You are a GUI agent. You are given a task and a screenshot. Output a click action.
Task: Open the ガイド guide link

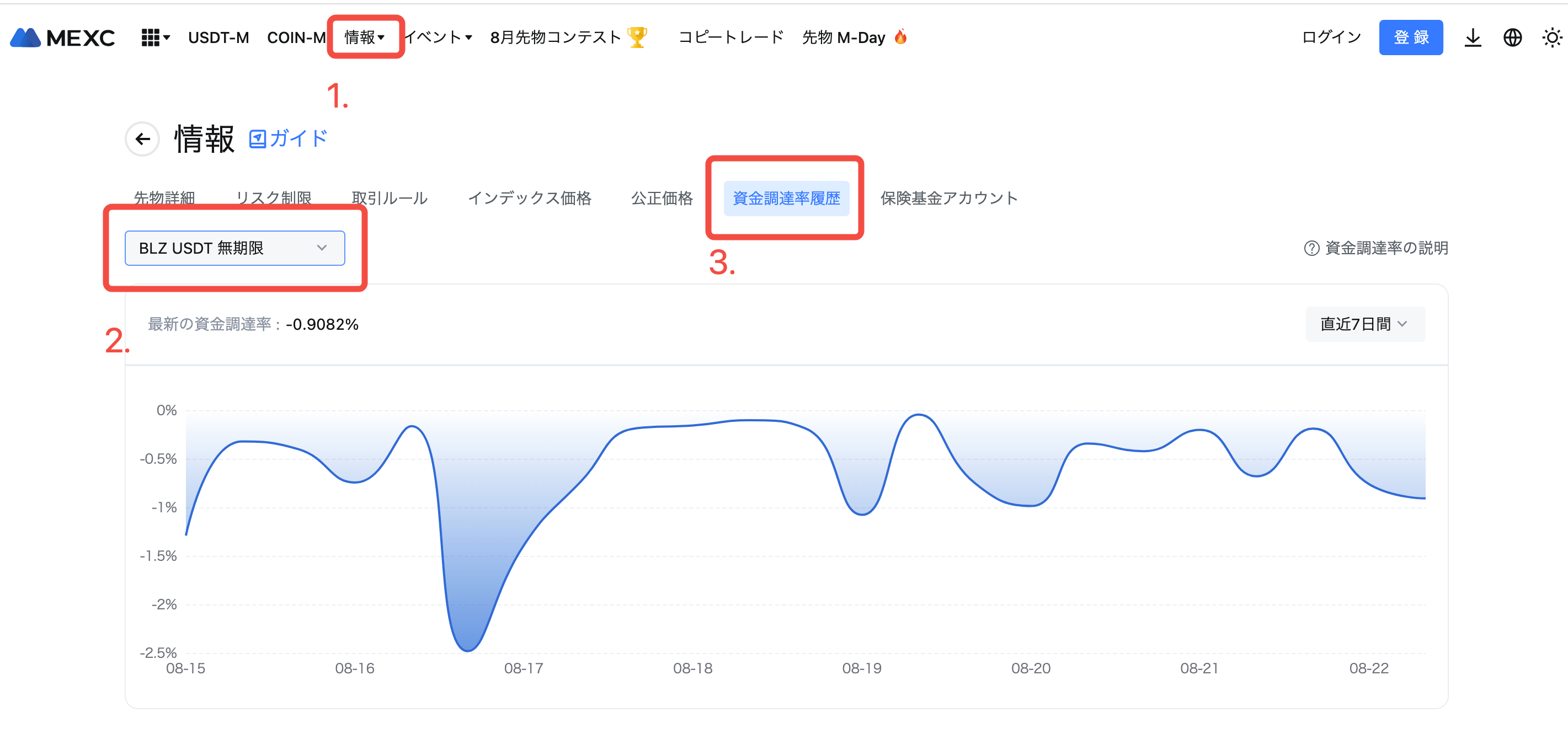click(289, 138)
